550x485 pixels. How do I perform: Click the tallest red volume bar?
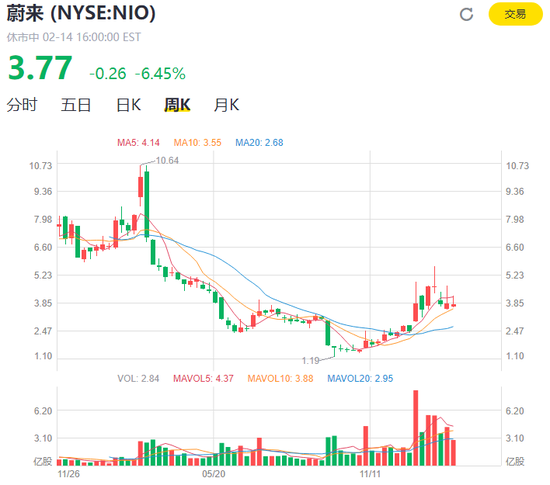(416, 428)
